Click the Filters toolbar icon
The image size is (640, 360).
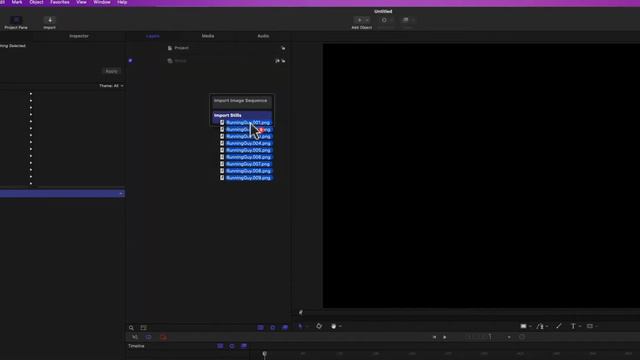coord(405,20)
